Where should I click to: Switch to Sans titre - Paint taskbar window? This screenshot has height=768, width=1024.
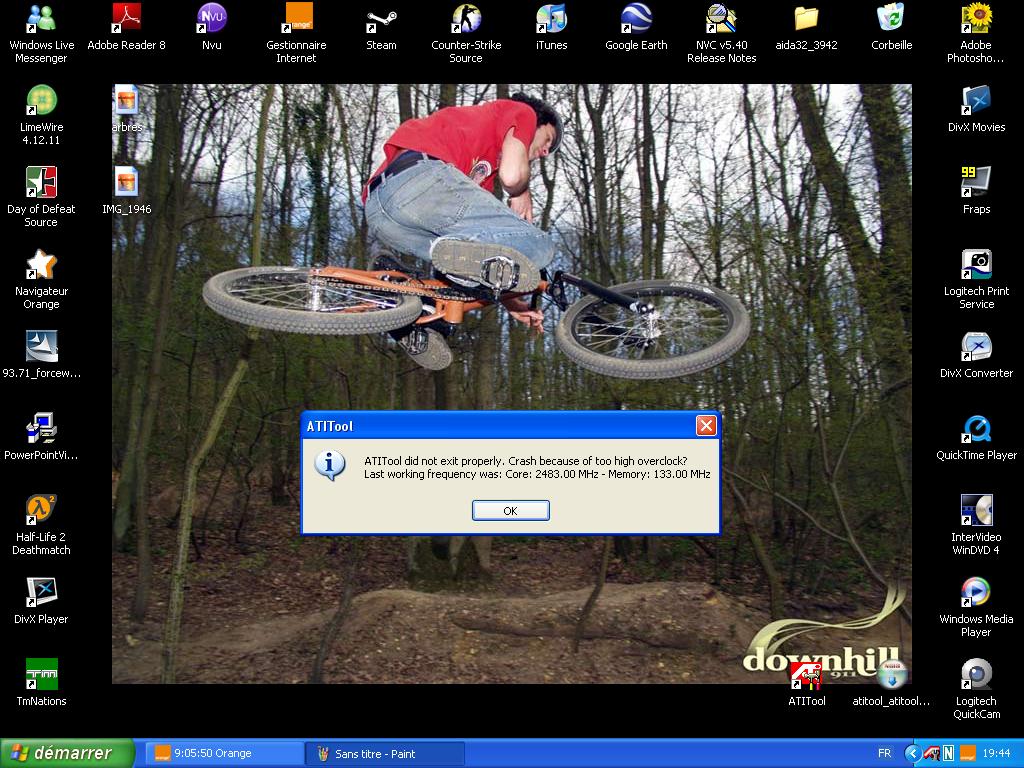pos(385,753)
